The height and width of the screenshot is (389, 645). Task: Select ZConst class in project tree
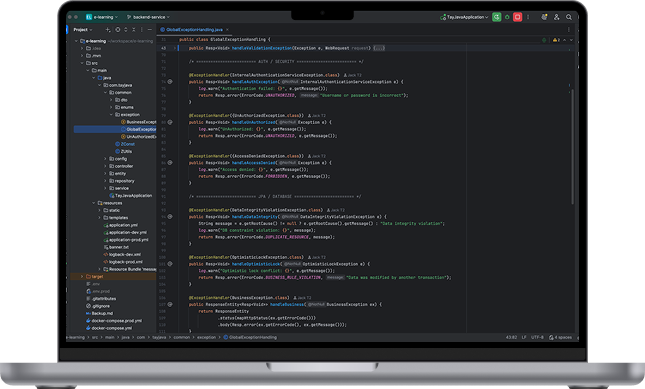pyautogui.click(x=125, y=144)
